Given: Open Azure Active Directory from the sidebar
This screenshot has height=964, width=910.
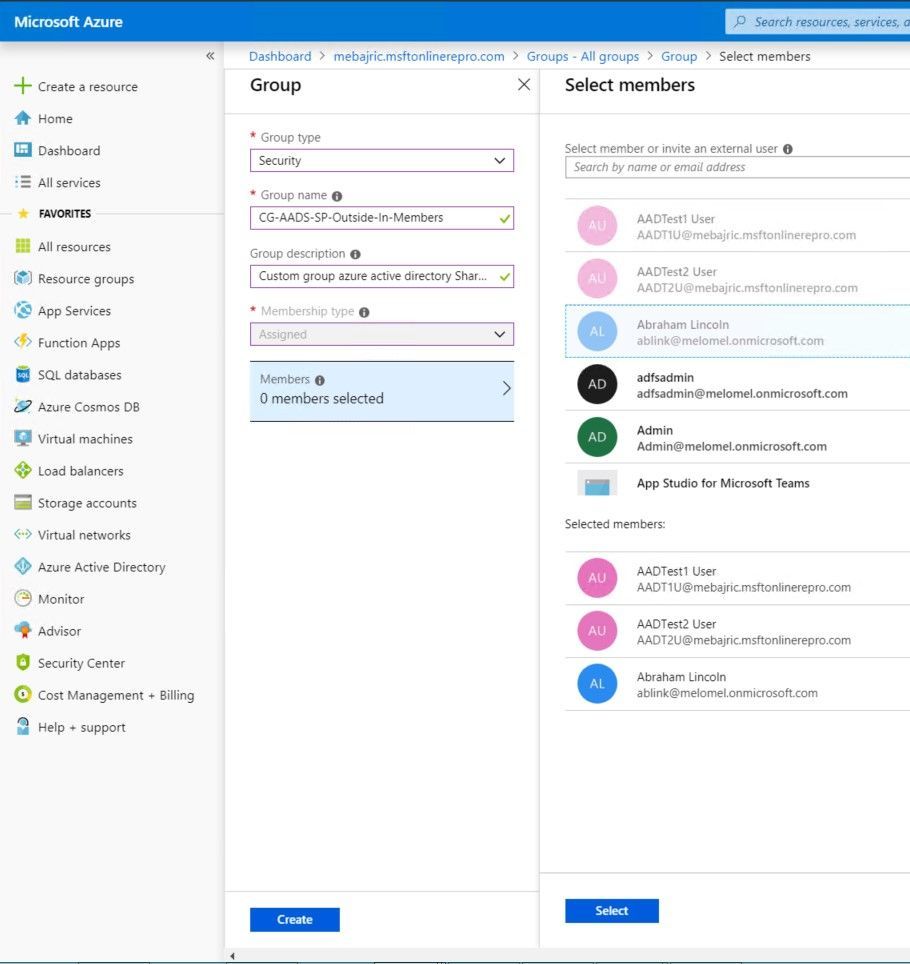Looking at the screenshot, I should tap(100, 567).
